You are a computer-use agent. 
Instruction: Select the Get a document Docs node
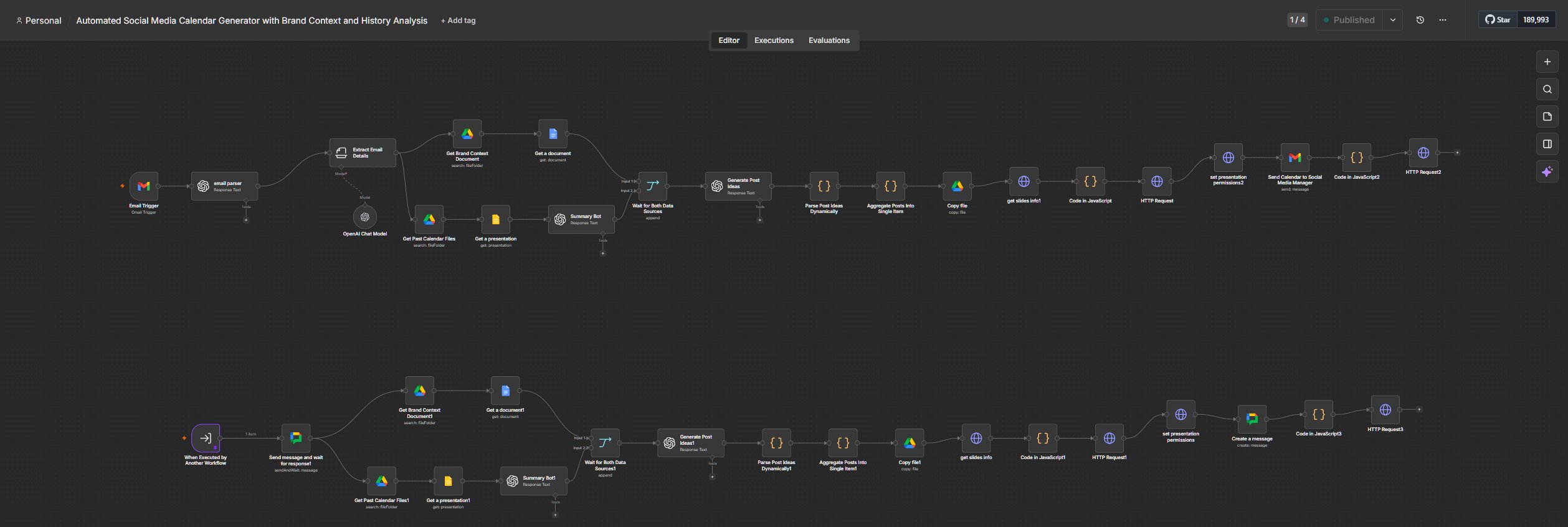pyautogui.click(x=553, y=133)
